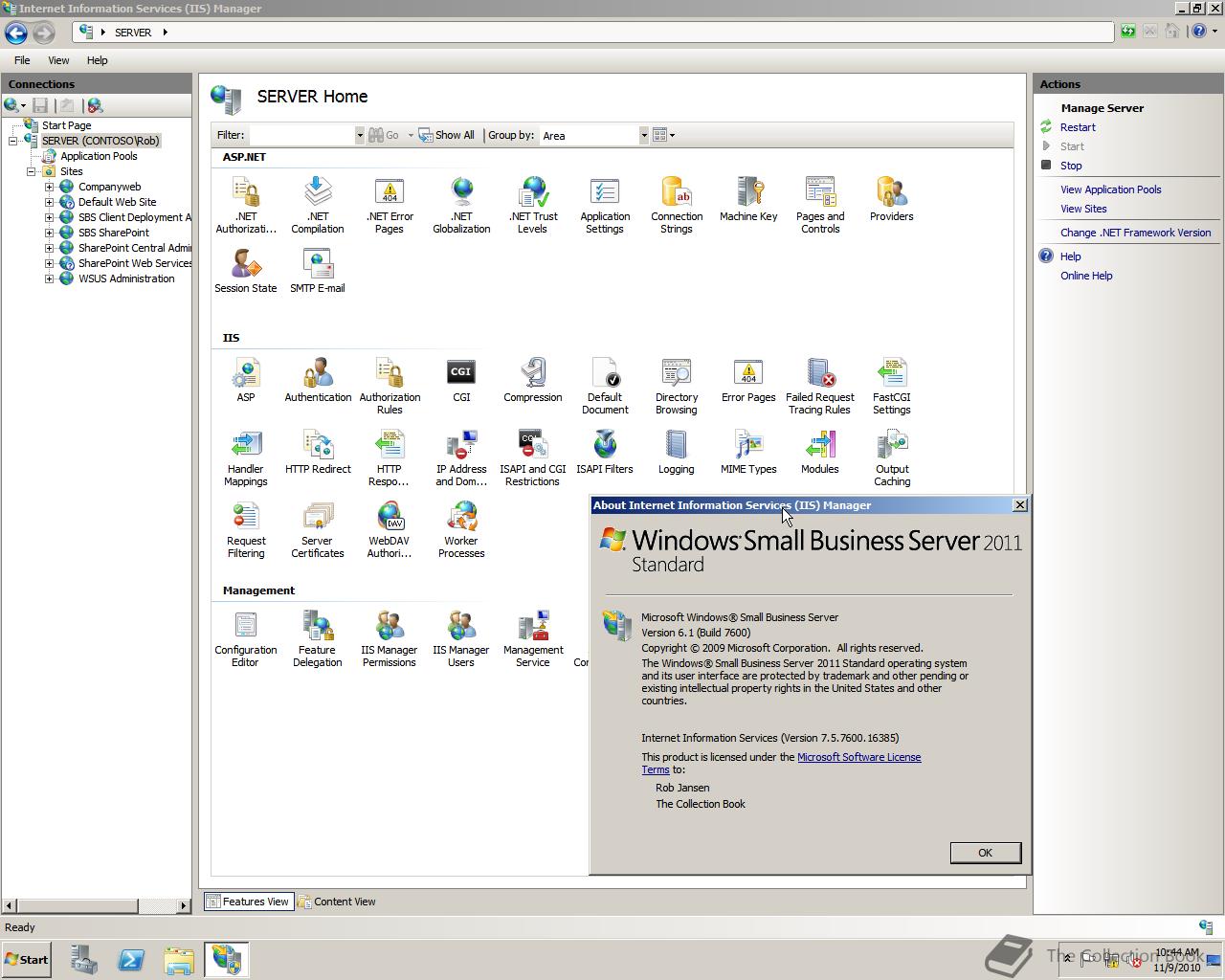The height and width of the screenshot is (980, 1225).
Task: Open Worker Processes feature
Action: (x=461, y=529)
